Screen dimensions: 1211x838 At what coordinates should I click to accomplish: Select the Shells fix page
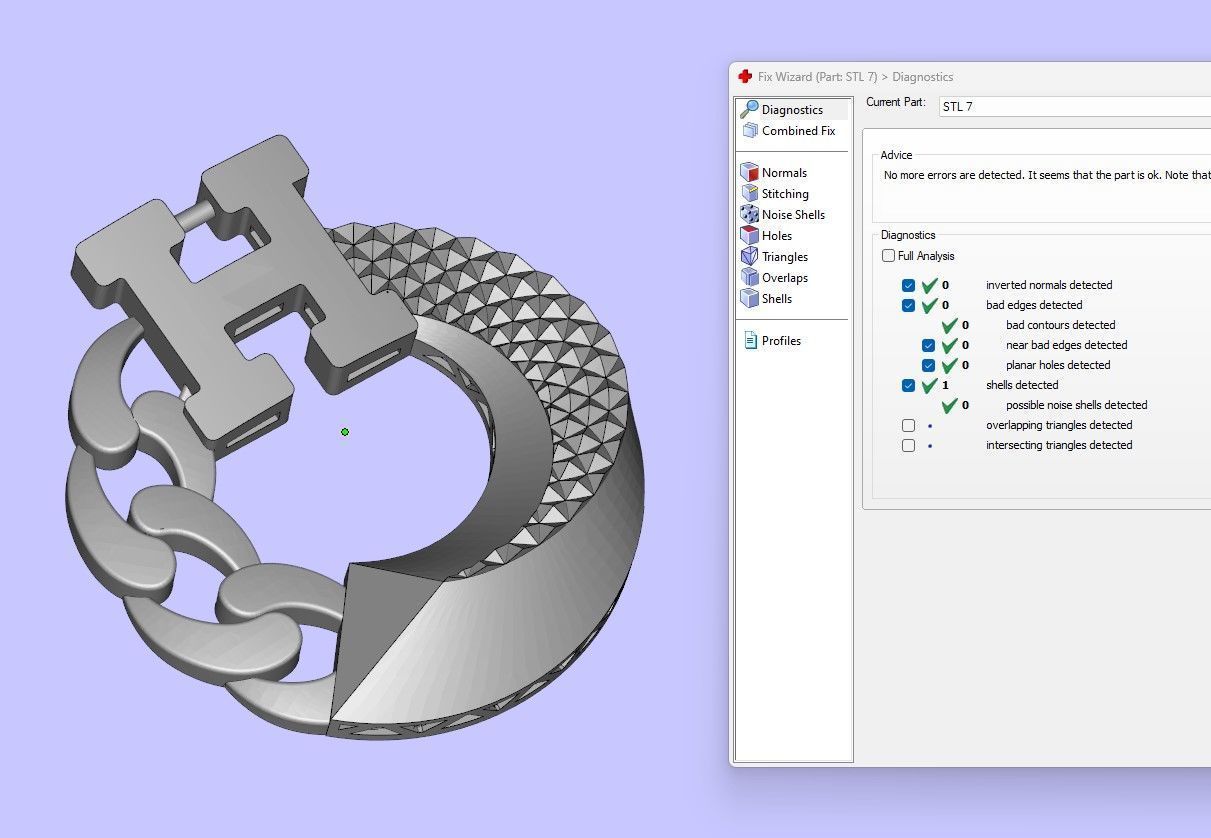[767, 298]
